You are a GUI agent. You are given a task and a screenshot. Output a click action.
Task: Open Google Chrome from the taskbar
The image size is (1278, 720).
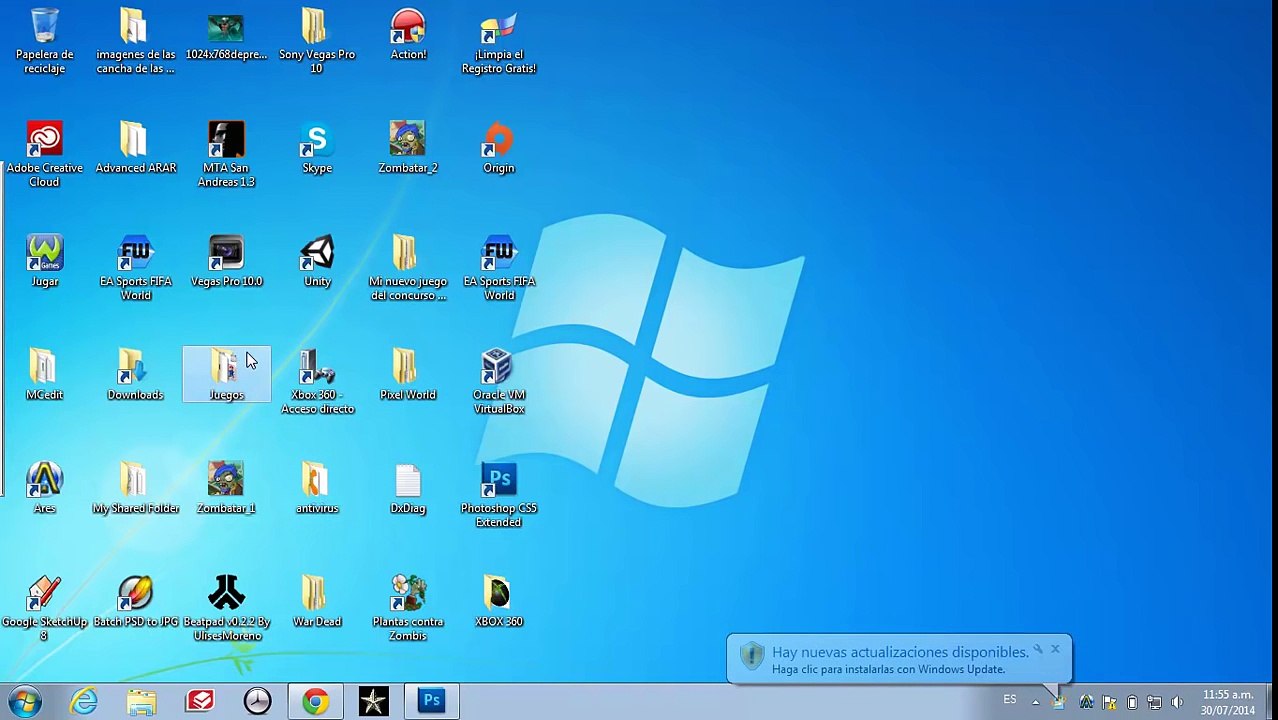[315, 701]
